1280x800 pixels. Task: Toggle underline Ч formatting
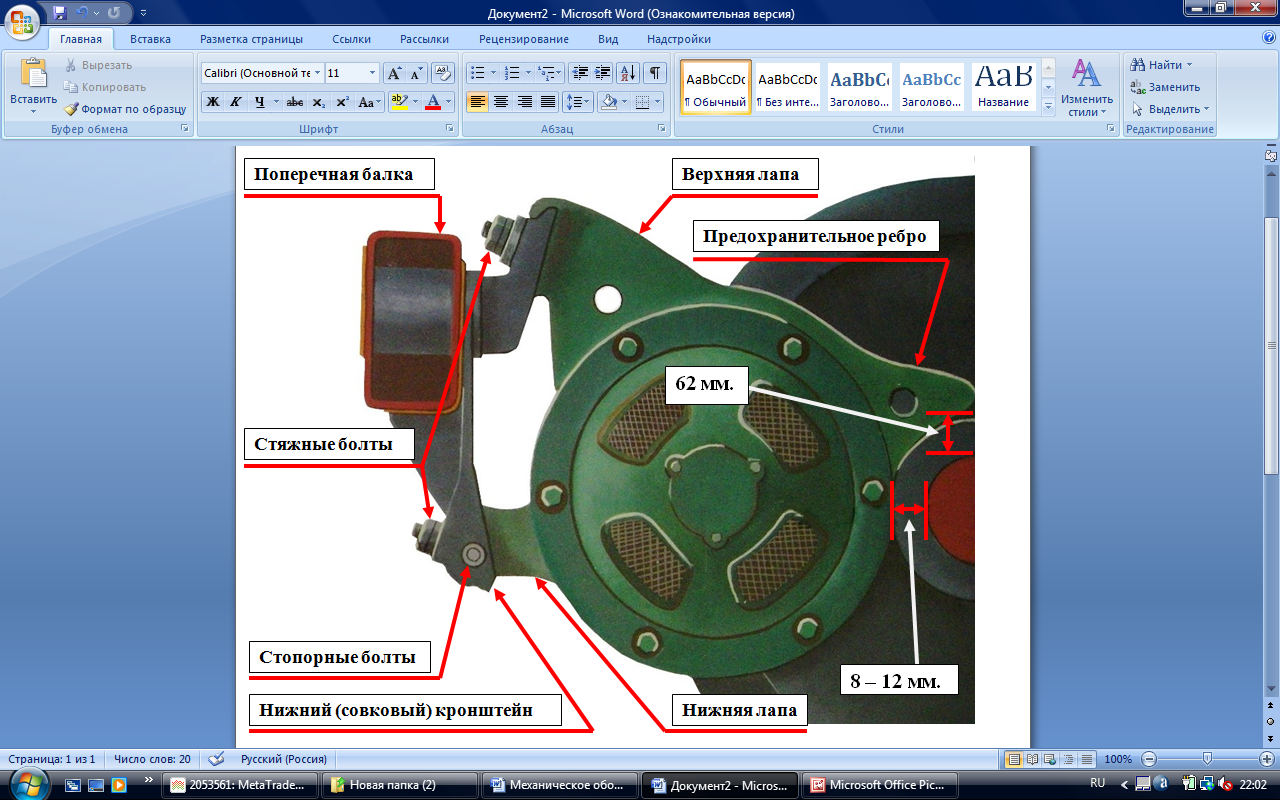260,102
